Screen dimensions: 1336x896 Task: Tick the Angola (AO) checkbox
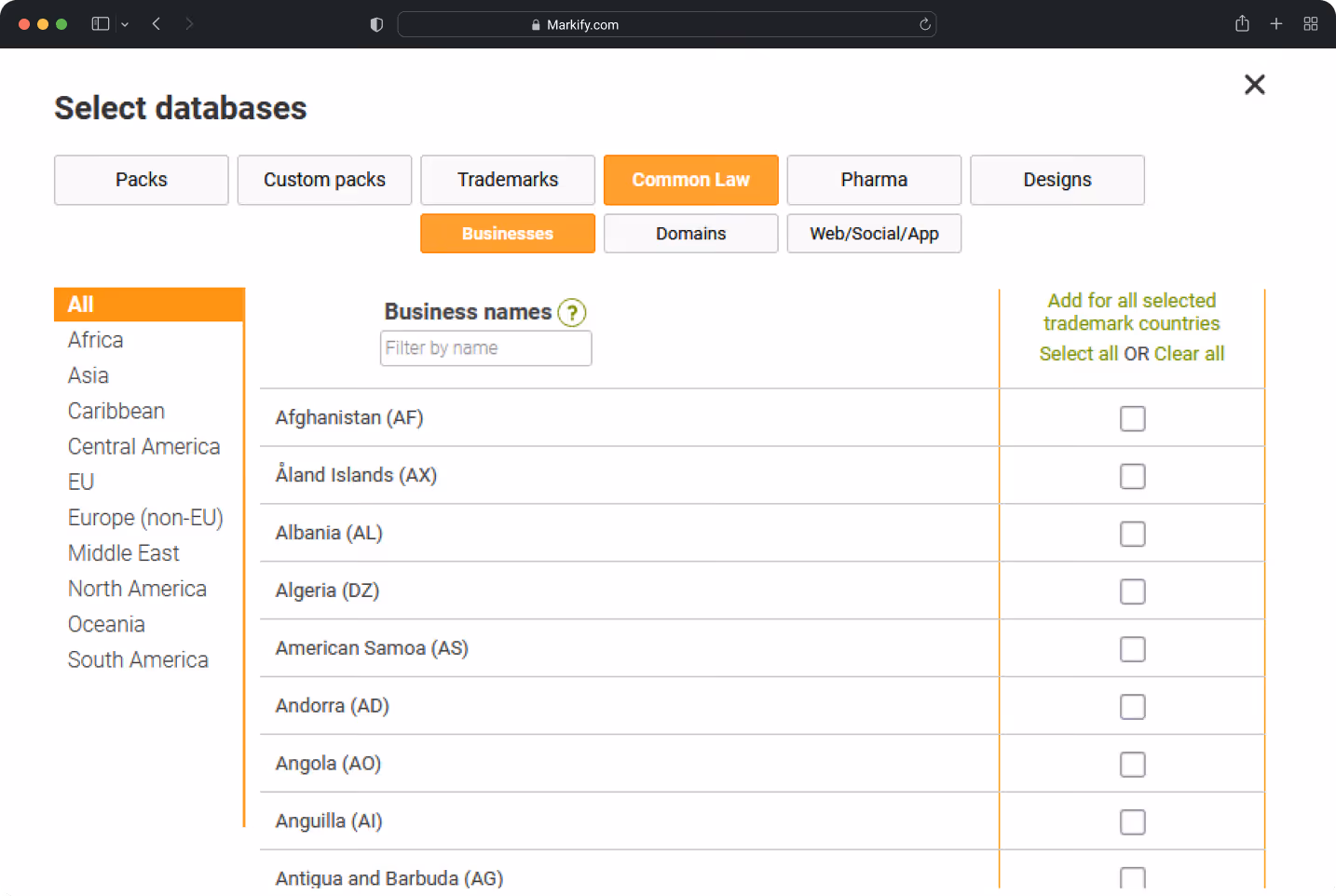tap(1133, 766)
